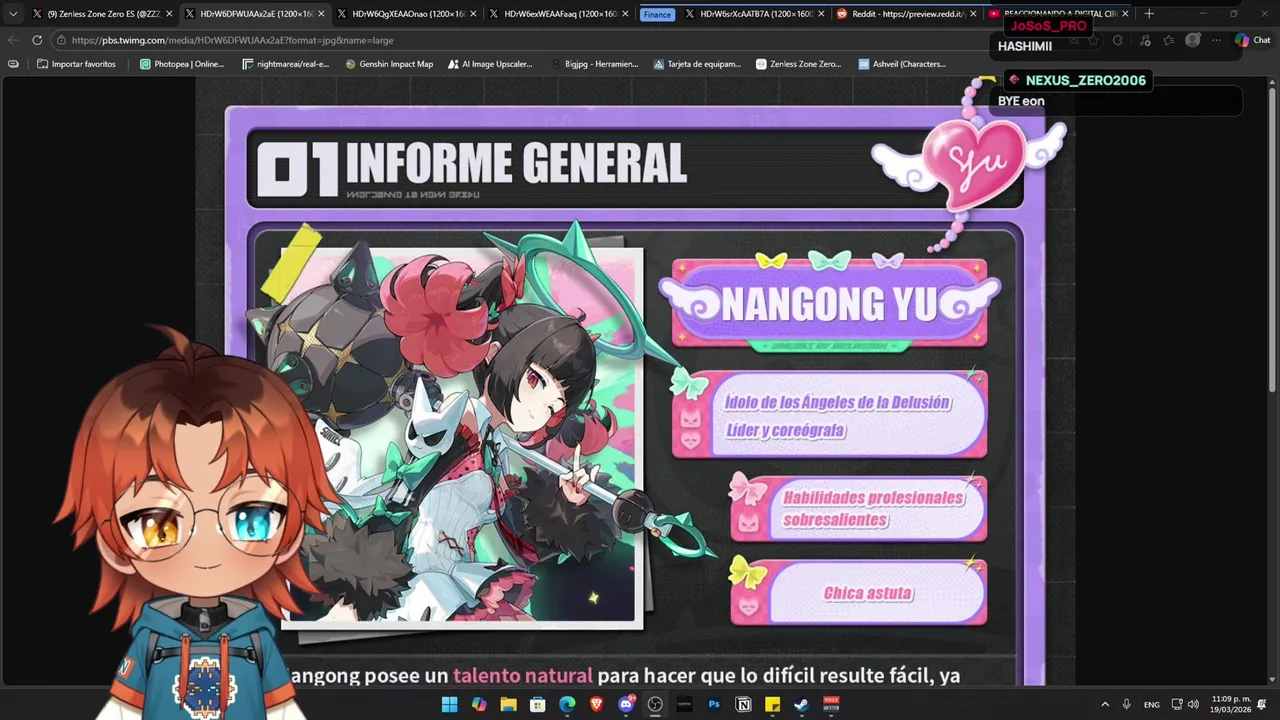Open Notion from the taskbar
1280x720 pixels.
[743, 704]
